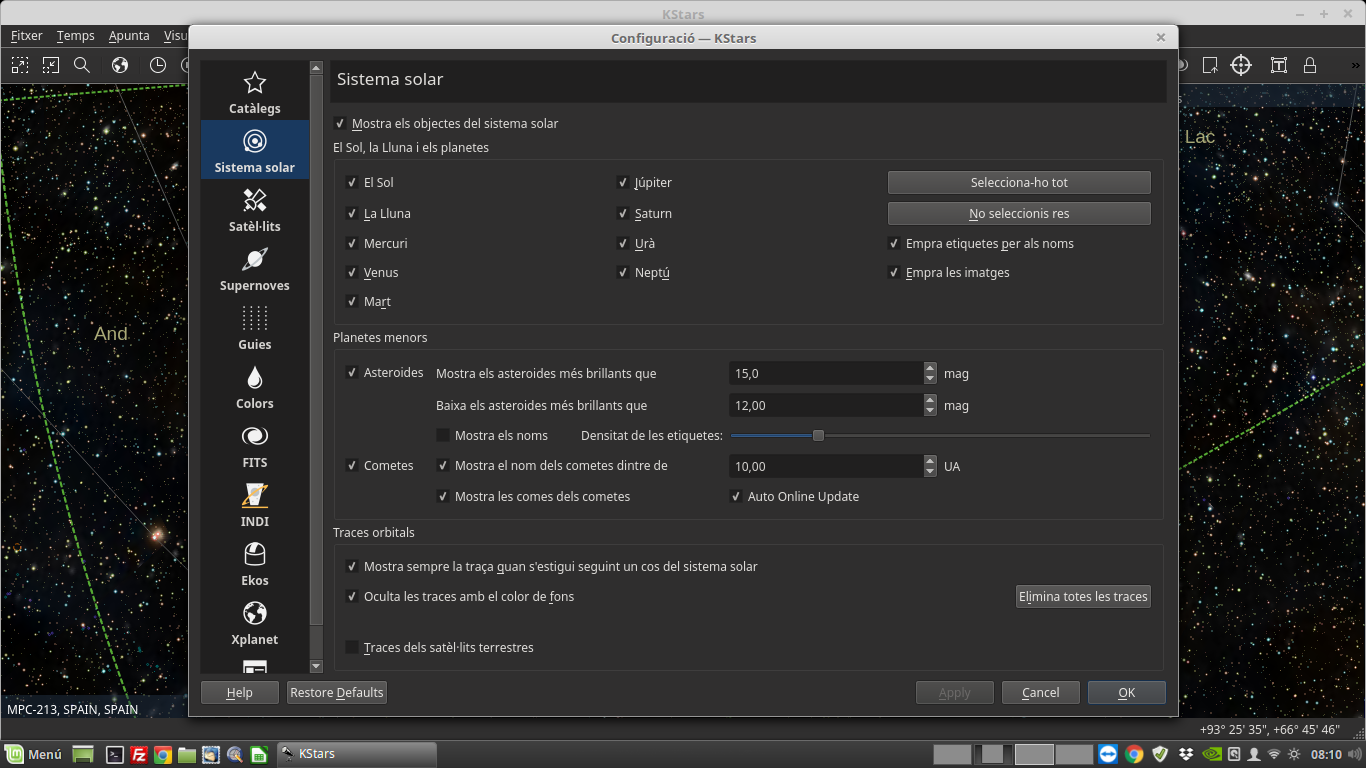Open the Catàlegs settings page
The image size is (1366, 768).
pyautogui.click(x=255, y=93)
